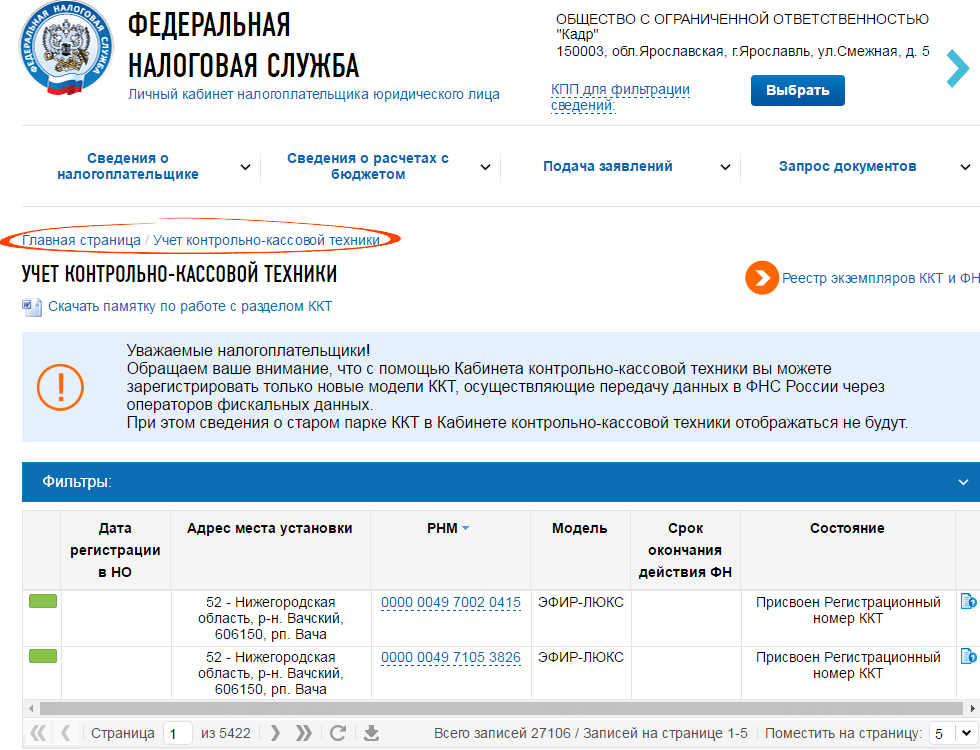This screenshot has width=980, height=750.
Task: Click the large cyan next-organization arrow
Action: (x=957, y=68)
